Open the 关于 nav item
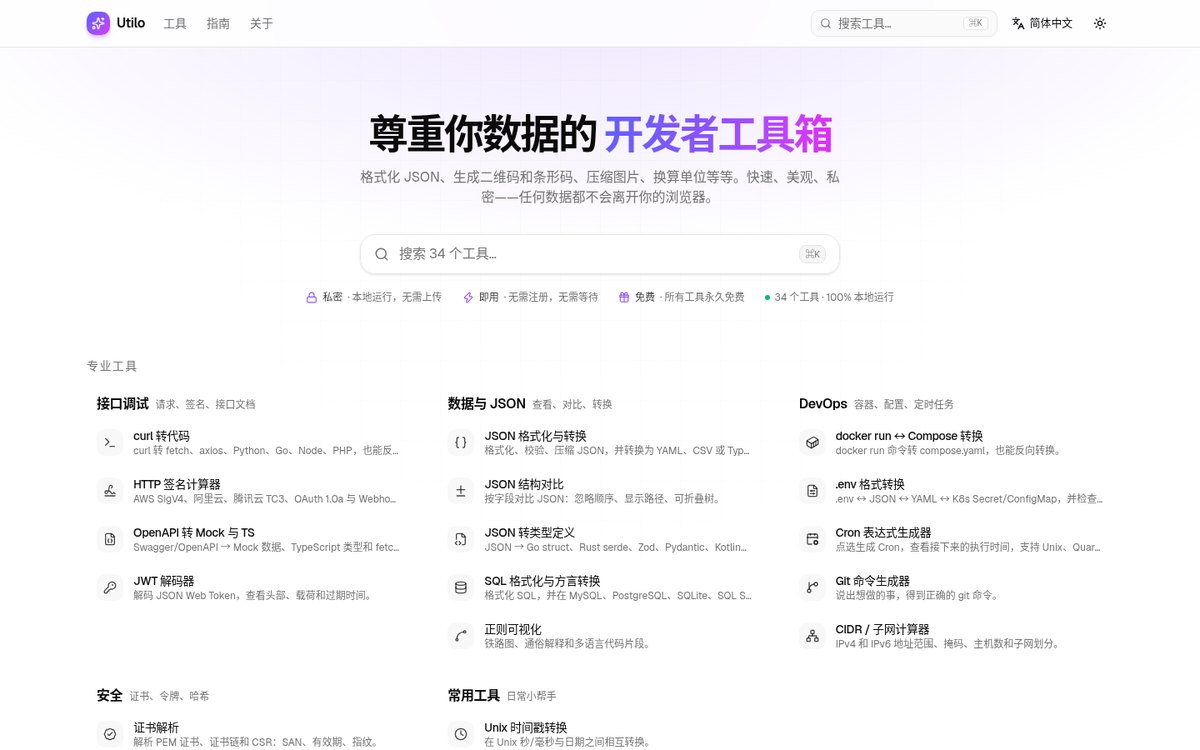1200x750 pixels. (261, 23)
